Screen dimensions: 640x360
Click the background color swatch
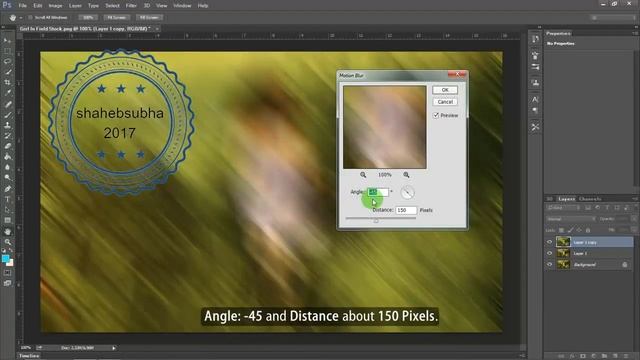(x=10, y=263)
